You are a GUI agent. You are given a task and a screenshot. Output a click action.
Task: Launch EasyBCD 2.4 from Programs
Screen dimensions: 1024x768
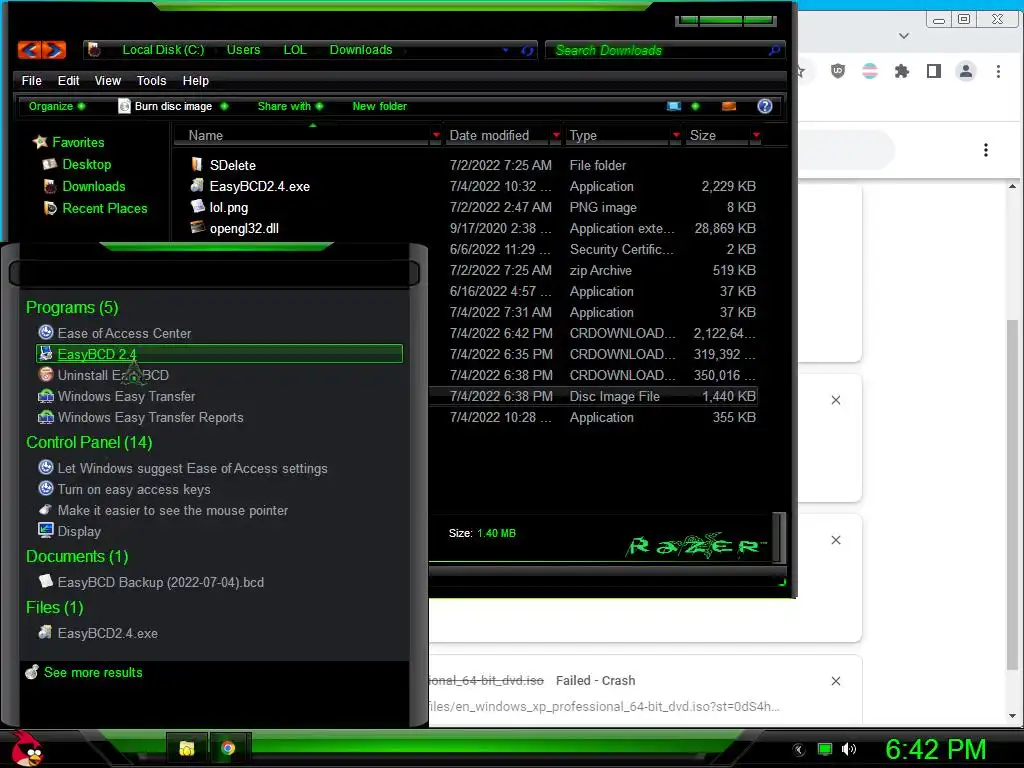point(219,354)
